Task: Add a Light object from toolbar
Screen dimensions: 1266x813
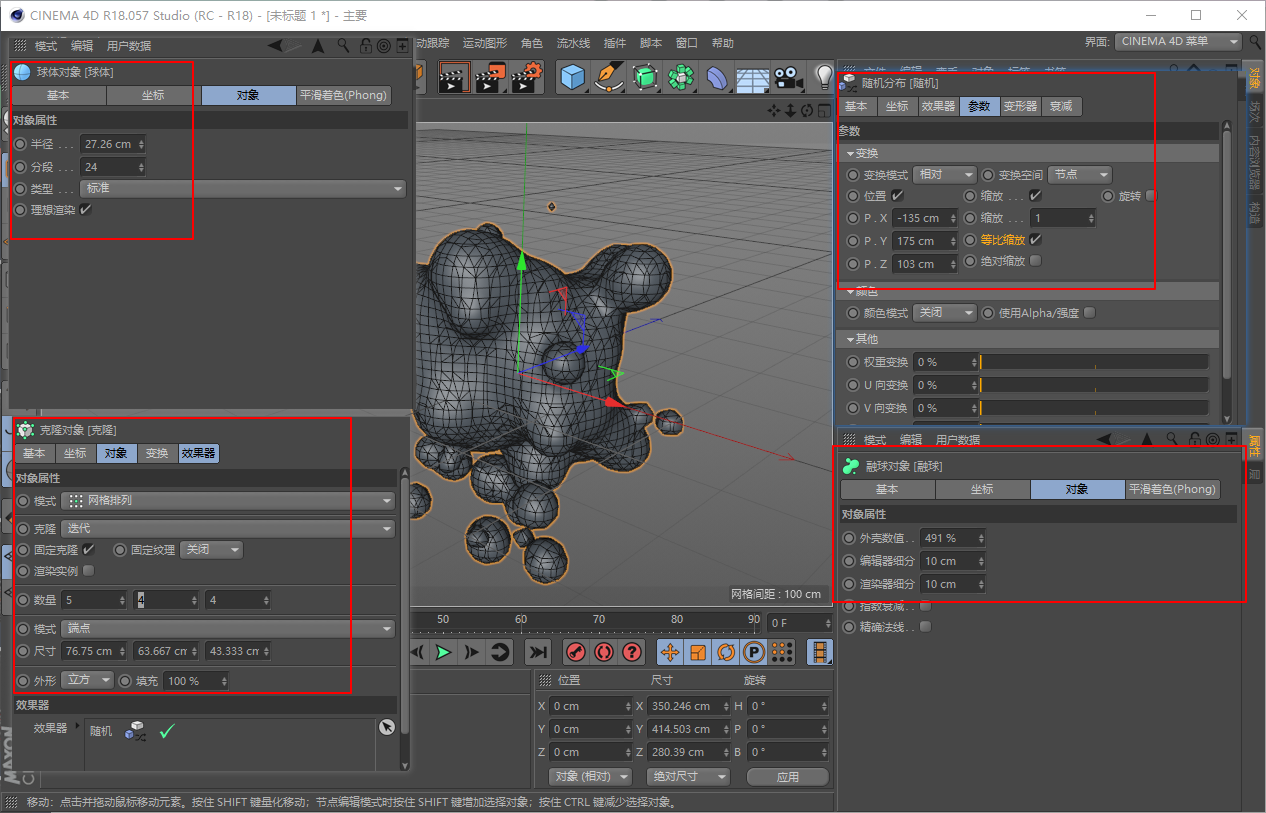Action: [x=823, y=77]
